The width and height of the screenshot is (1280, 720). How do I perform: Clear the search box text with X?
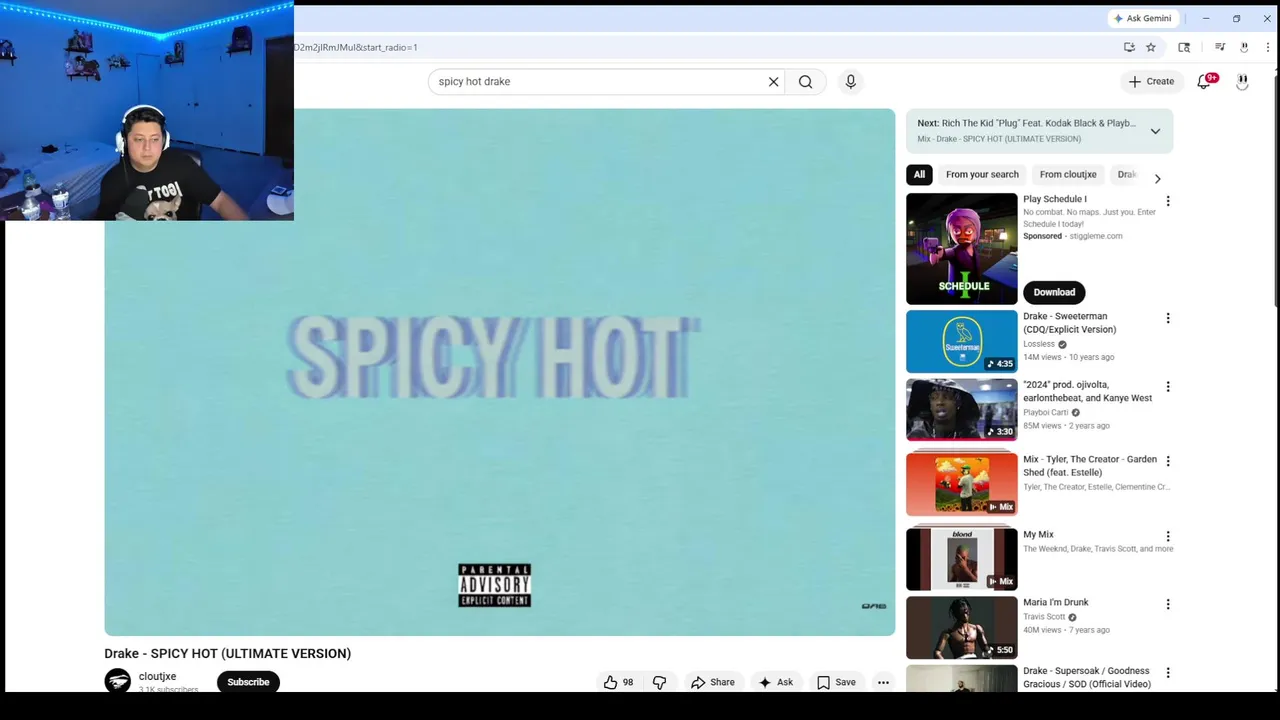(773, 82)
